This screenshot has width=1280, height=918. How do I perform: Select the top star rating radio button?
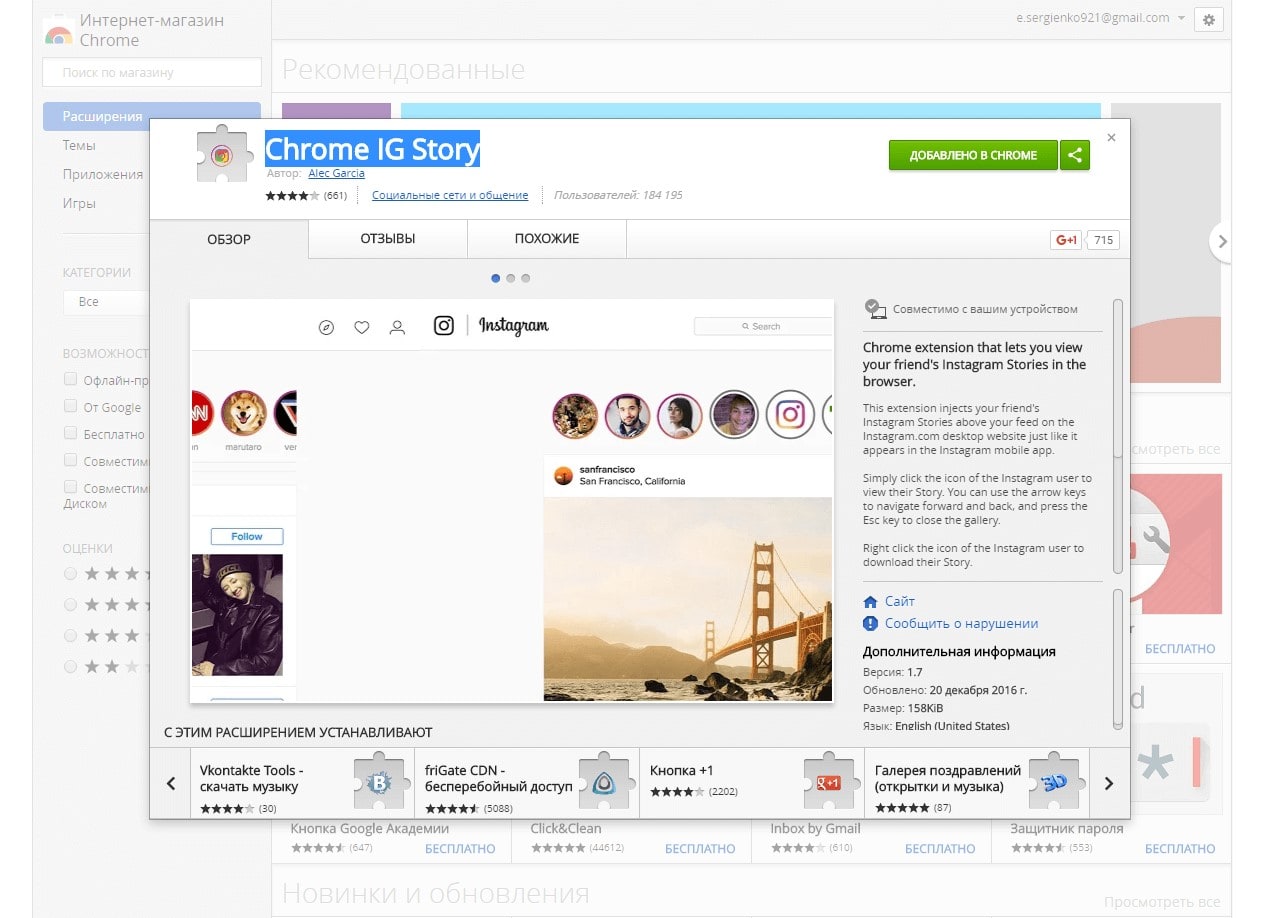[70, 574]
